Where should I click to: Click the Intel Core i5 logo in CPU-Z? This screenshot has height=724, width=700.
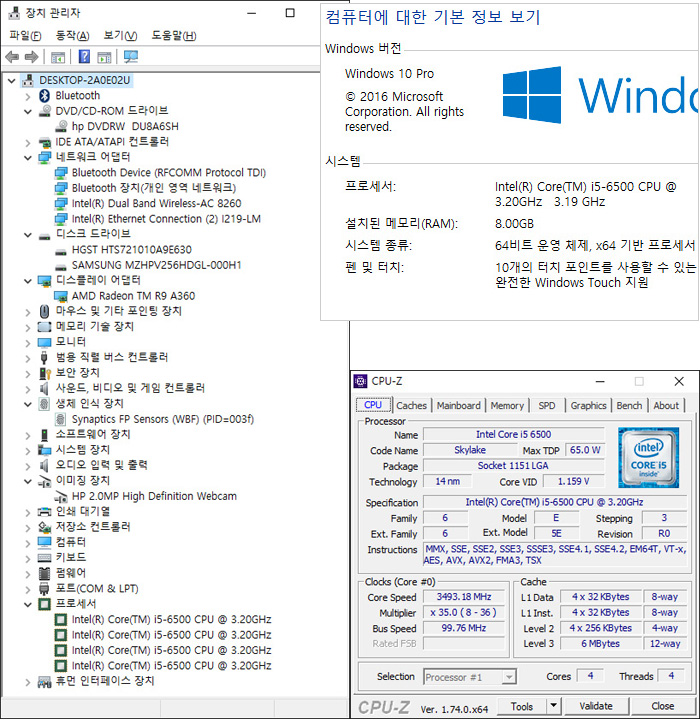click(648, 458)
